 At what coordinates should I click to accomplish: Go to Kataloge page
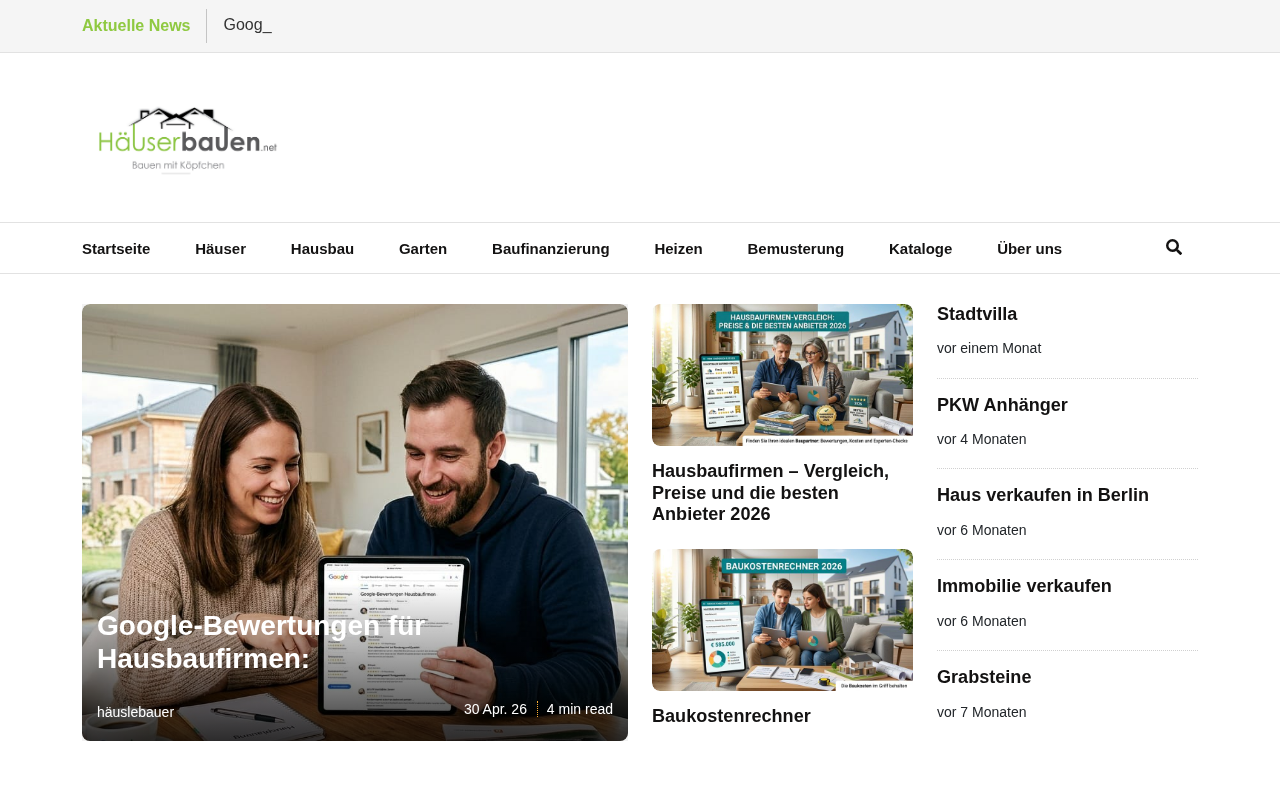coord(920,249)
